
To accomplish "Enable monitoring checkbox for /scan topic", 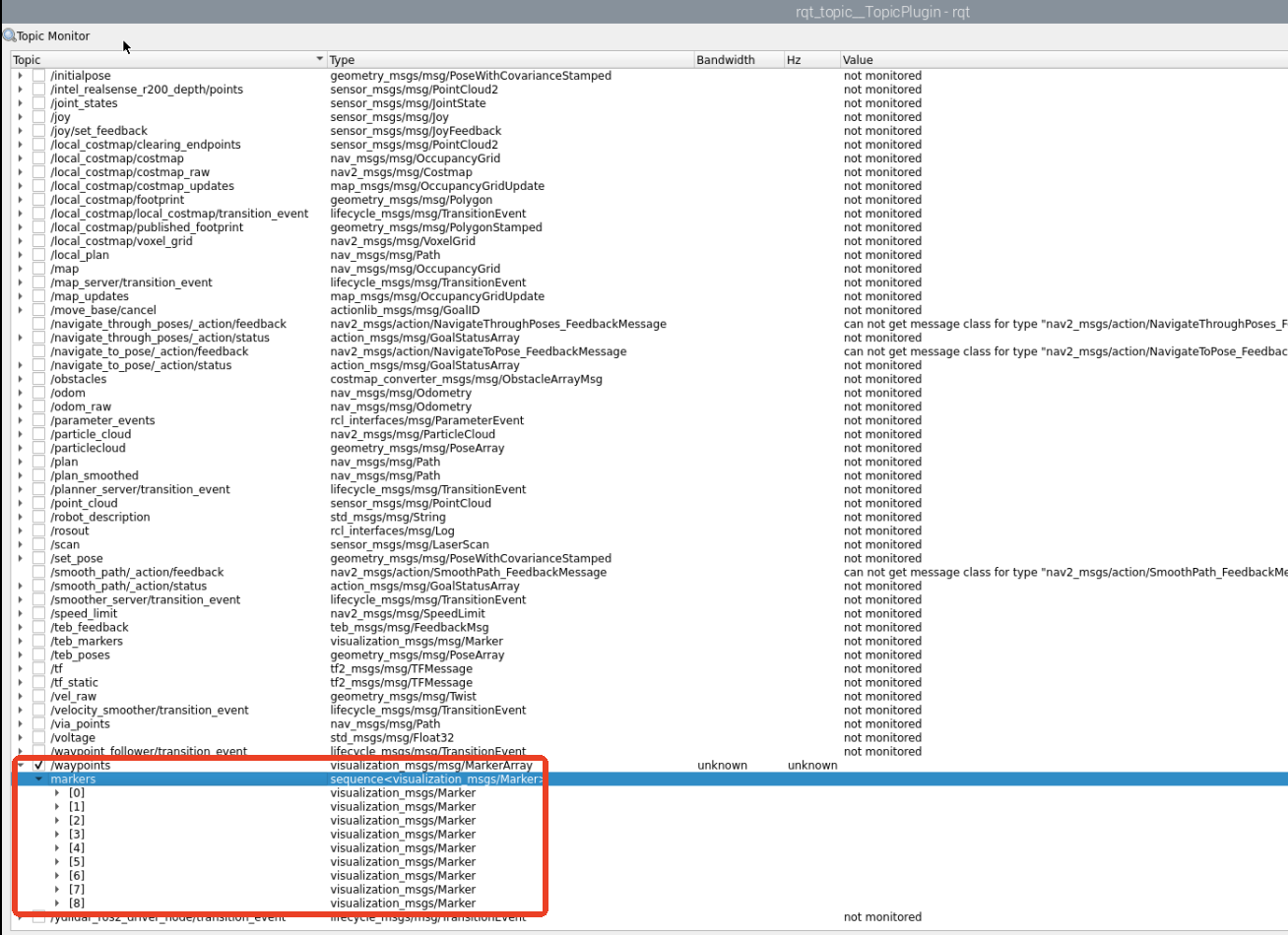I will (38, 544).
